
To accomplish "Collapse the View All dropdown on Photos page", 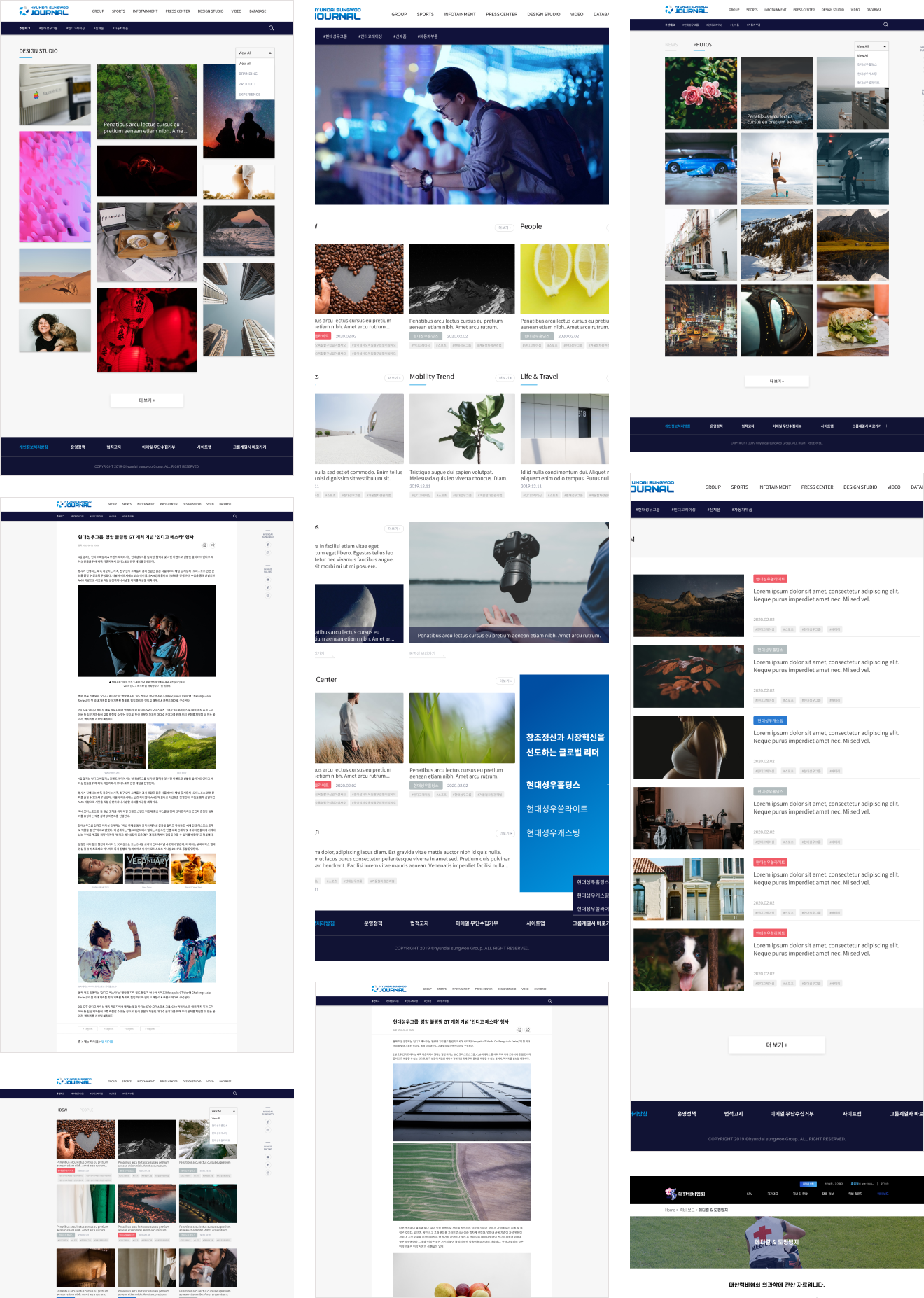I will pyautogui.click(x=871, y=46).
